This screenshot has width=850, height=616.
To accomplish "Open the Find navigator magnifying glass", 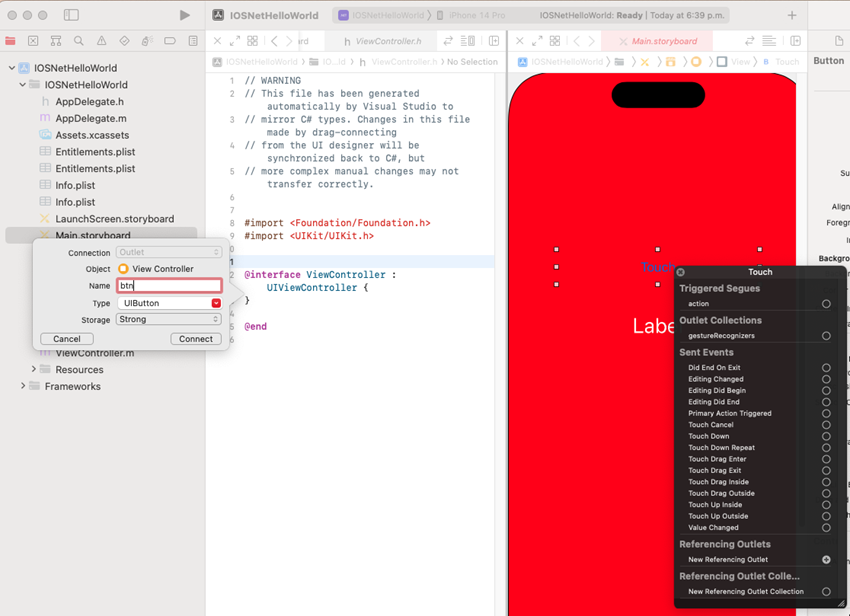I will pos(77,42).
